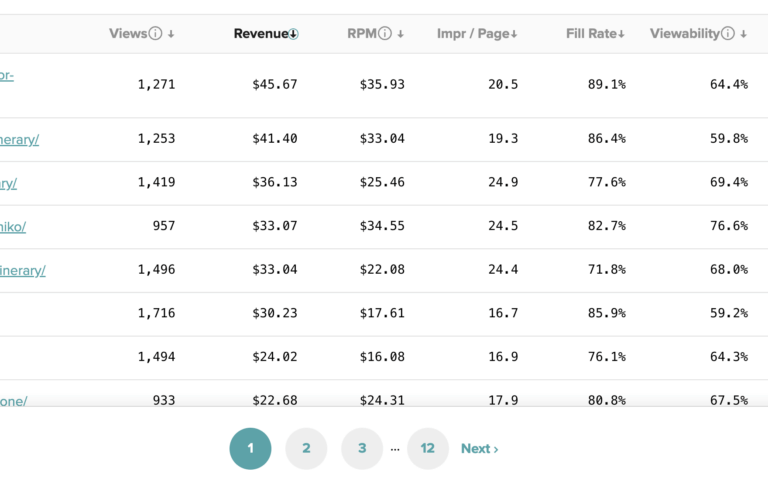Screen dimensions: 768x481
Task: Select the 20.5 impressions per page value
Action: tap(503, 84)
